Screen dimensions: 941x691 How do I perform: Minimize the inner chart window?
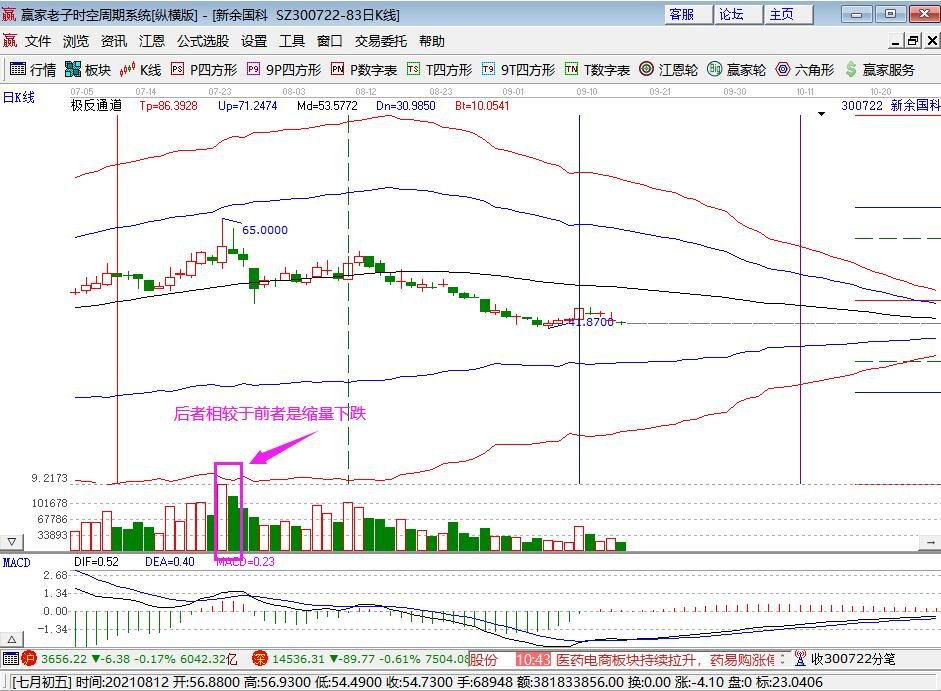click(896, 41)
